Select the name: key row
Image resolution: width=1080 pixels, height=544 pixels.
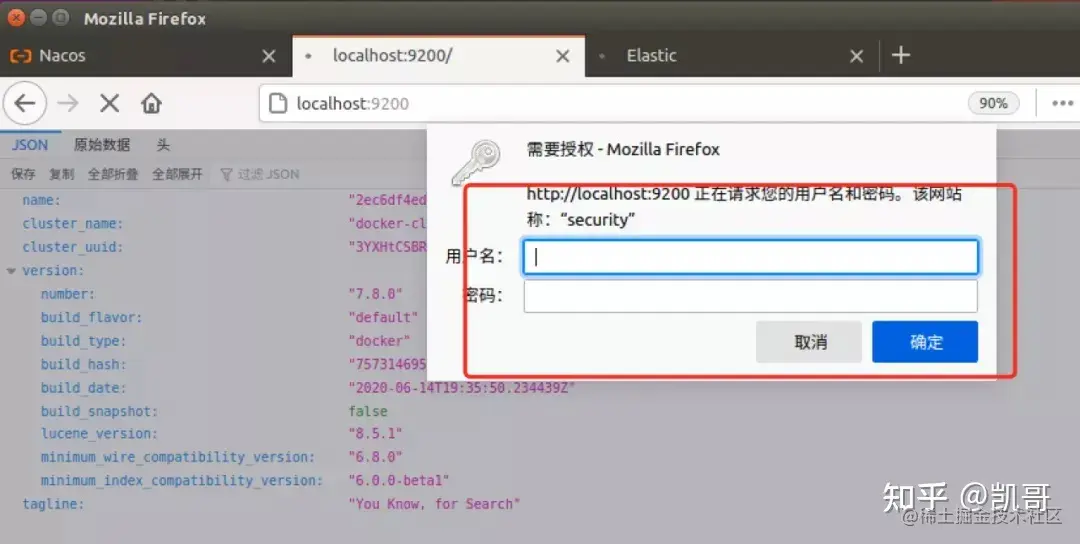click(x=41, y=200)
